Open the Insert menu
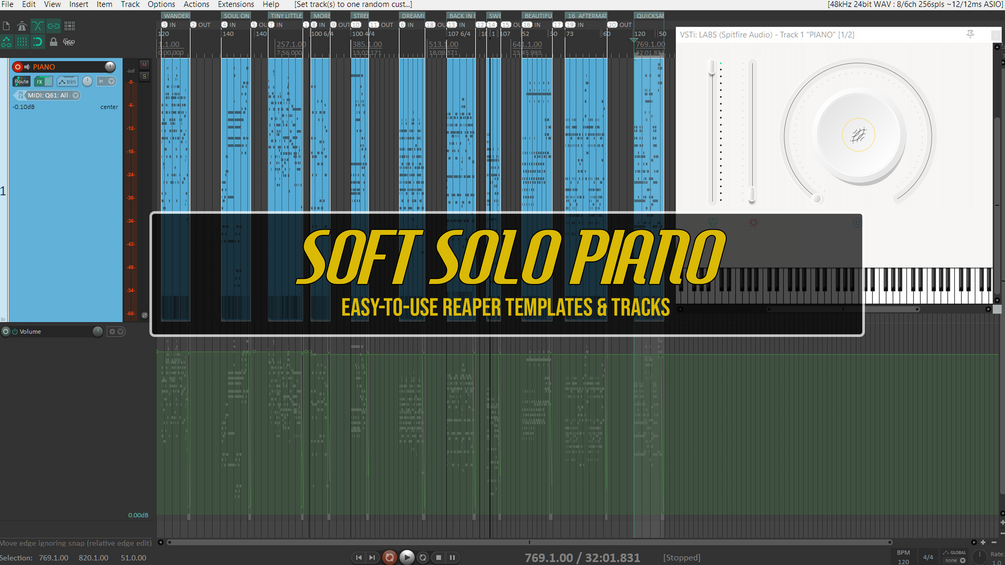Viewport: 1005px width, 565px height. 79,4
